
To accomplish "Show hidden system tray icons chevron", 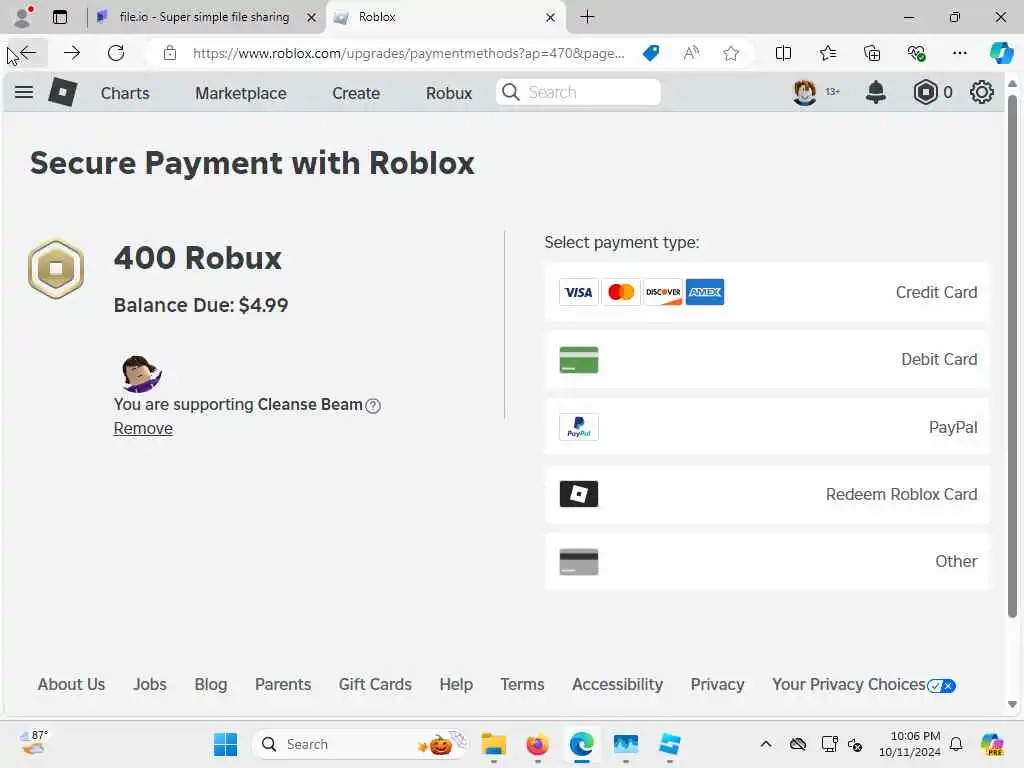I will click(765, 744).
